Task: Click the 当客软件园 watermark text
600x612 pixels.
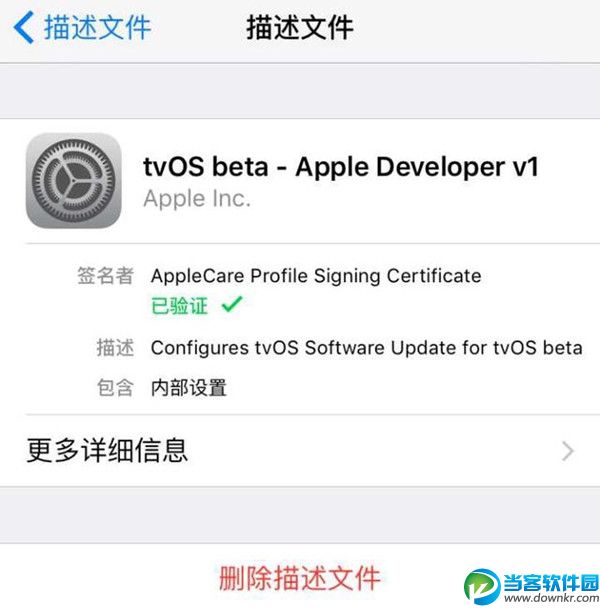Action: [x=551, y=583]
